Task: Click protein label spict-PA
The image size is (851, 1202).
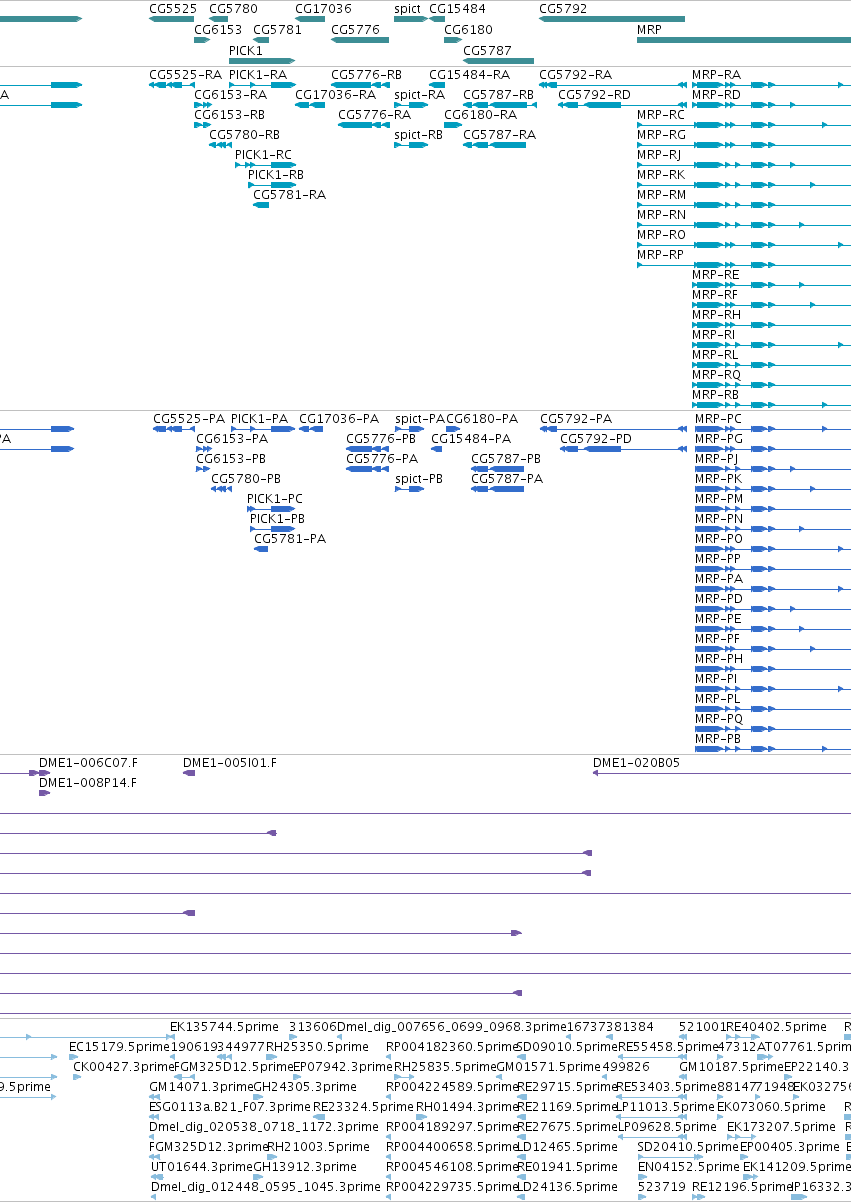Action: point(420,419)
